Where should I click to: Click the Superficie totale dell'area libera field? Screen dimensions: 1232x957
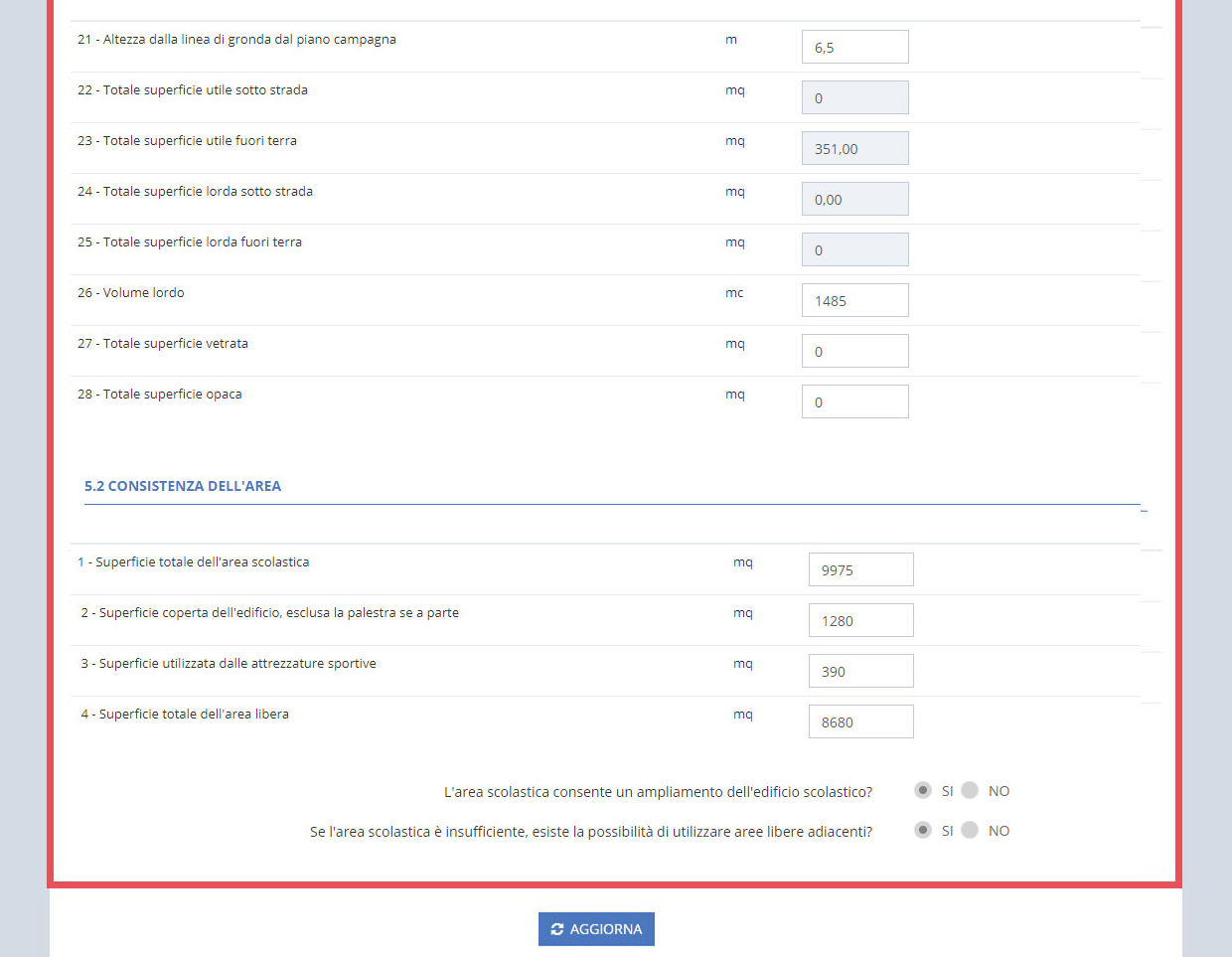point(860,720)
